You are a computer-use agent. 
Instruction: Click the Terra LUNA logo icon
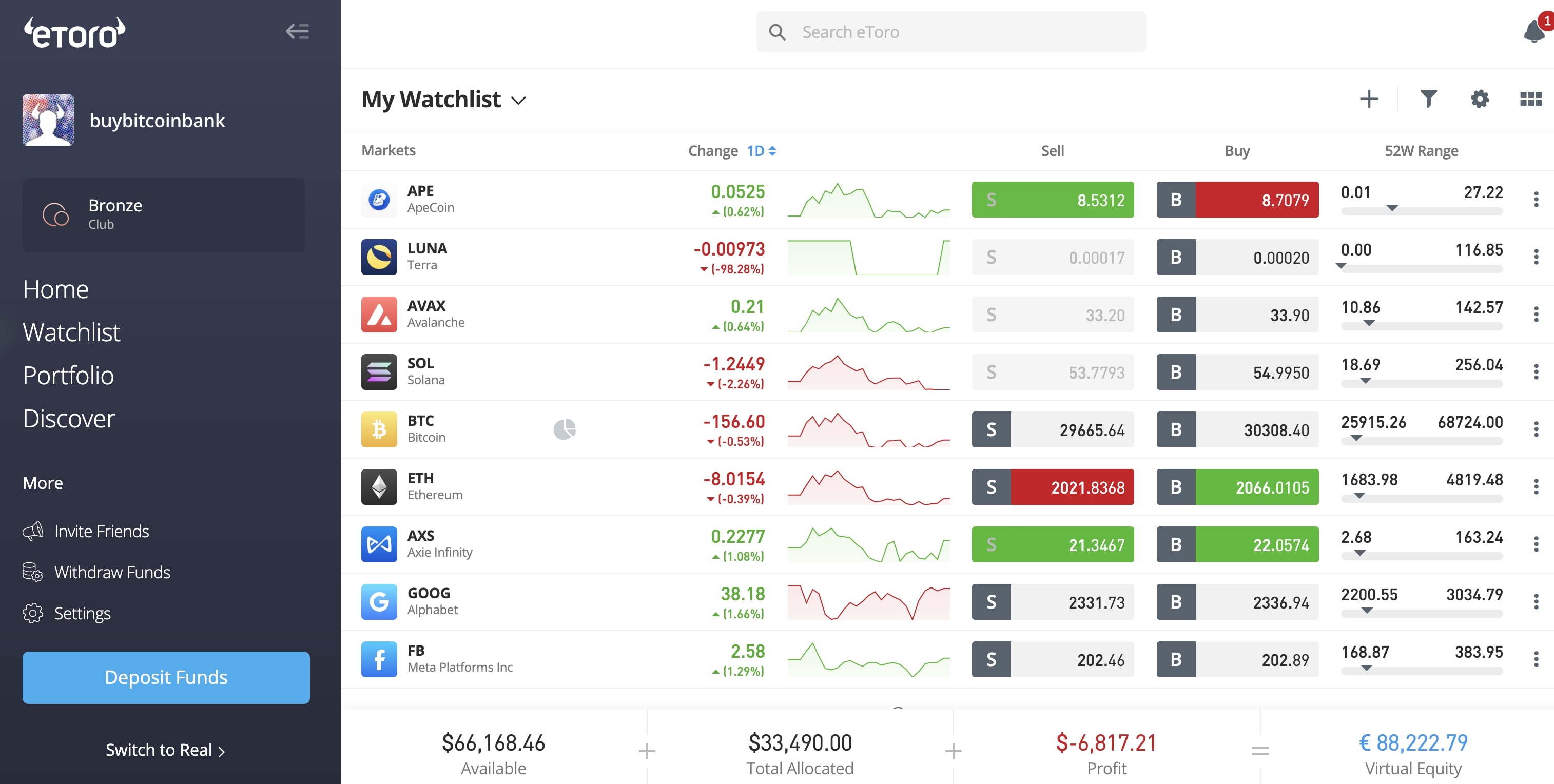pyautogui.click(x=379, y=257)
